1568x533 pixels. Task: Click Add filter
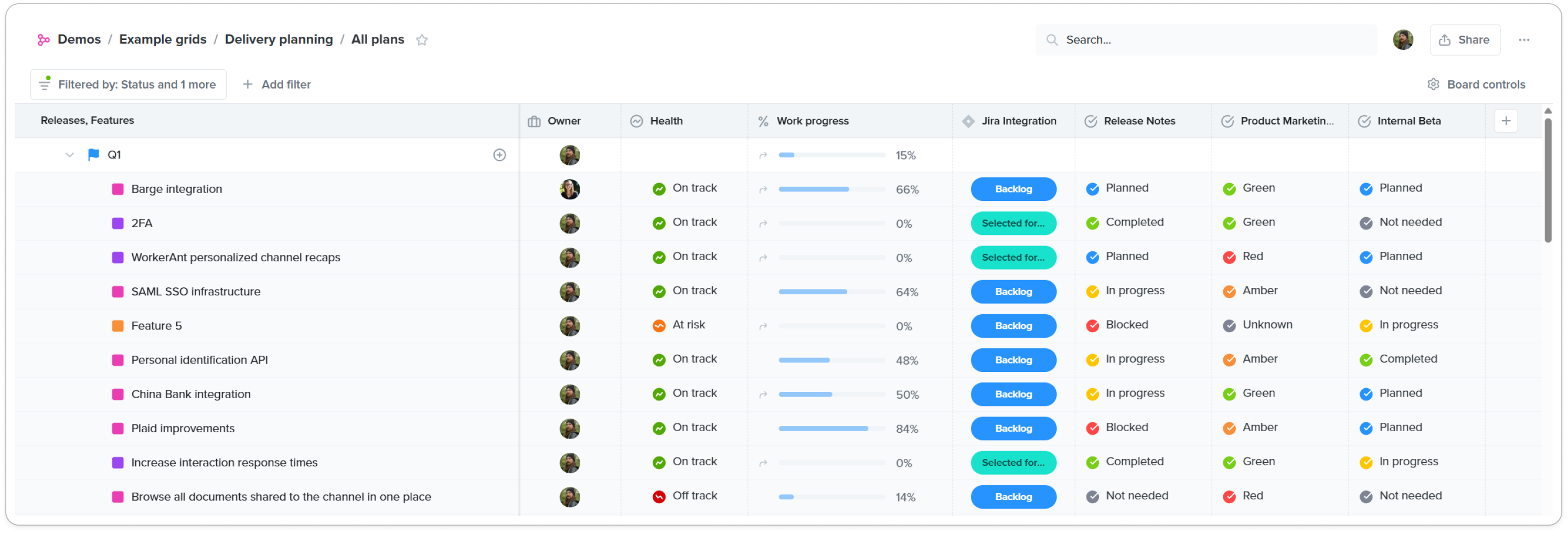[276, 84]
